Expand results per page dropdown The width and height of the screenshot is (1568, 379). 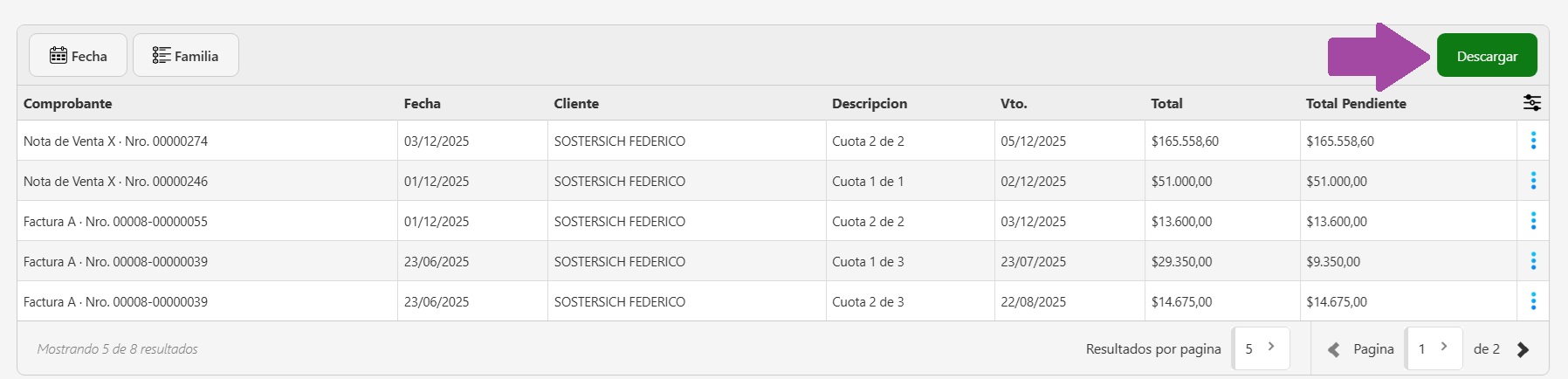pos(1261,348)
